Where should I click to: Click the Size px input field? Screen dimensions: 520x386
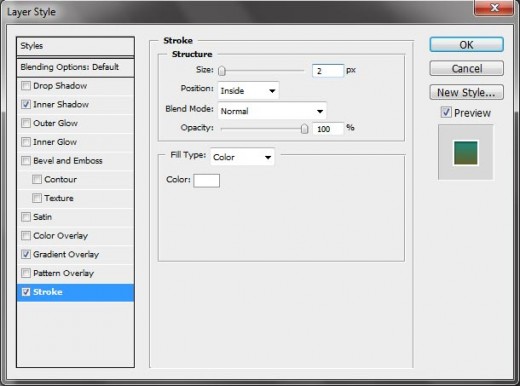328,71
